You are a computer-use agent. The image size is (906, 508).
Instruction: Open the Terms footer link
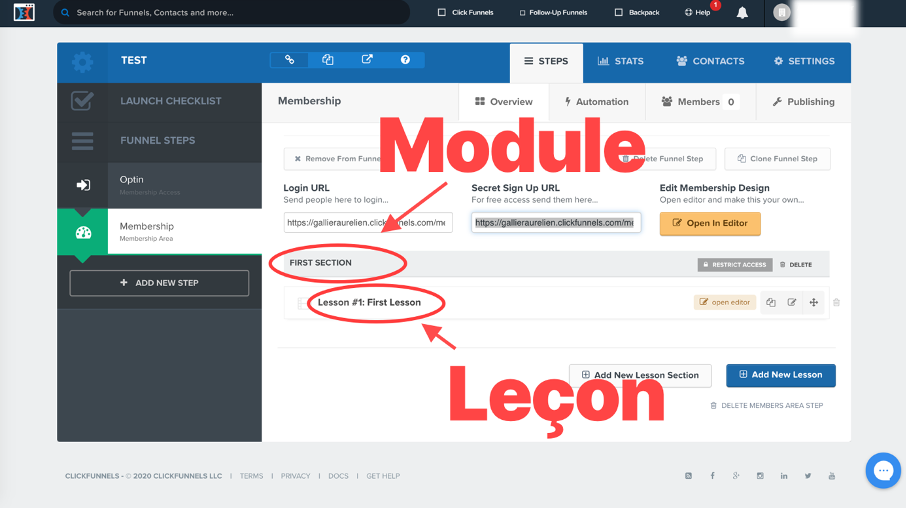point(251,476)
